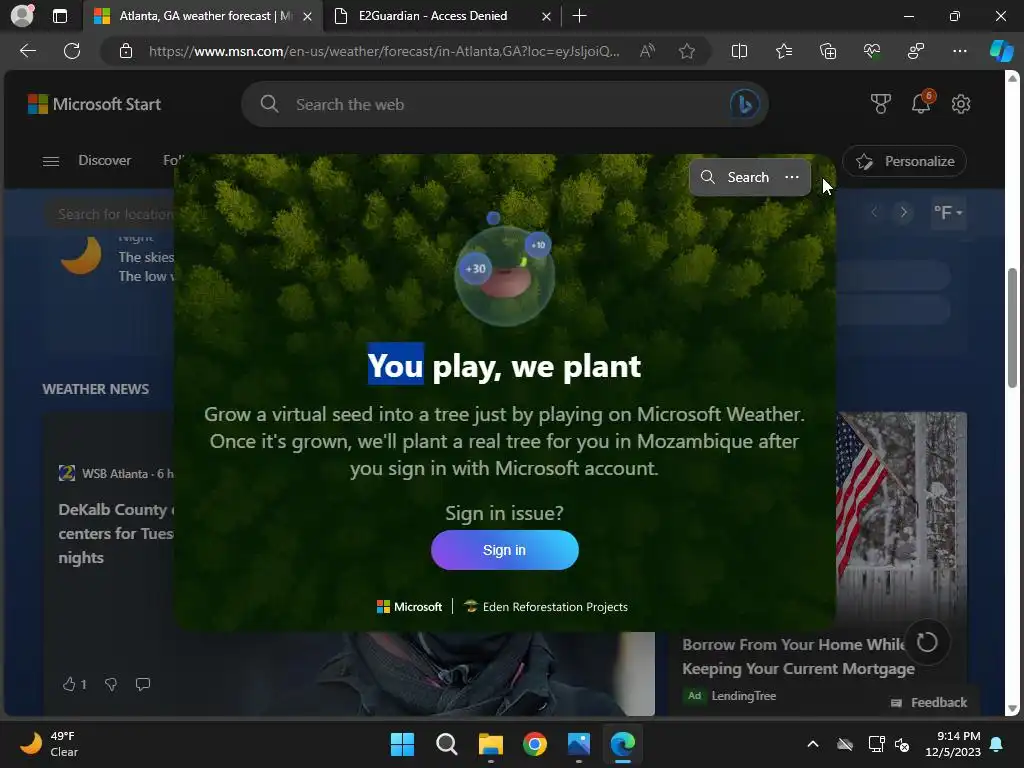Close the E2Guardian tab
This screenshot has width=1024, height=768.
click(x=546, y=16)
